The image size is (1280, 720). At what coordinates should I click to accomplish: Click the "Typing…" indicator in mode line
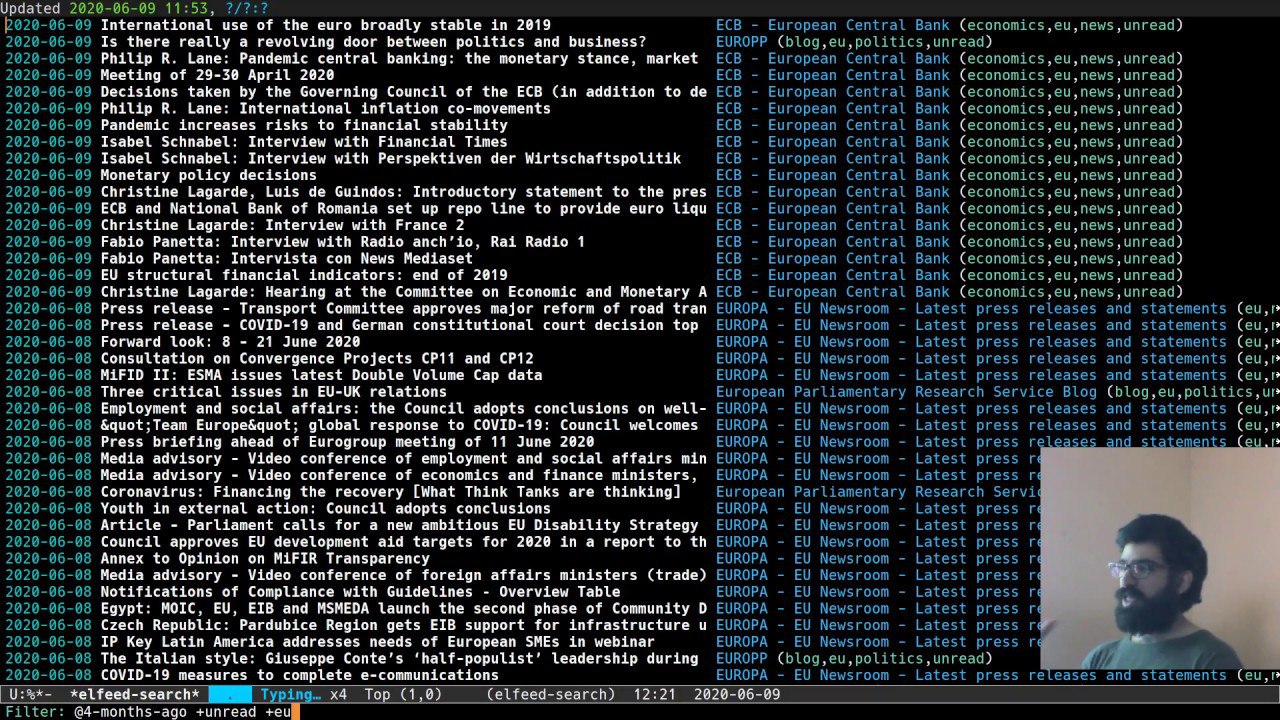[x=291, y=695]
